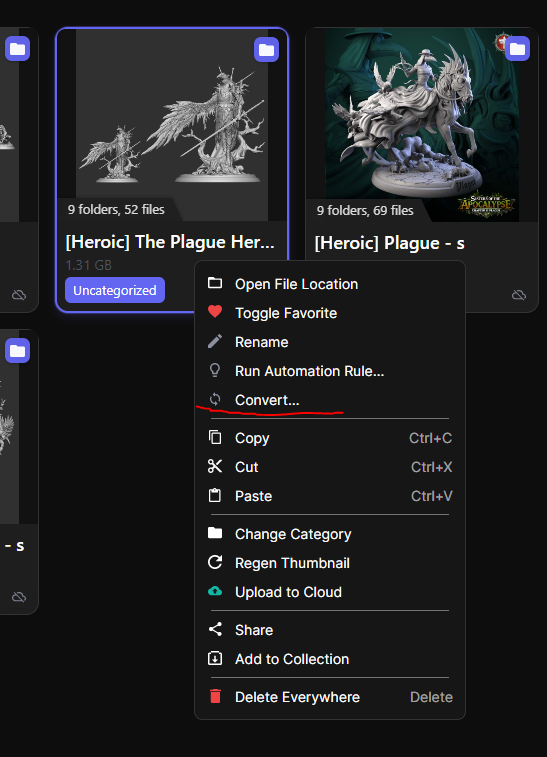Click the Add to Collection download-box icon
Image resolution: width=547 pixels, height=757 pixels.
point(215,659)
